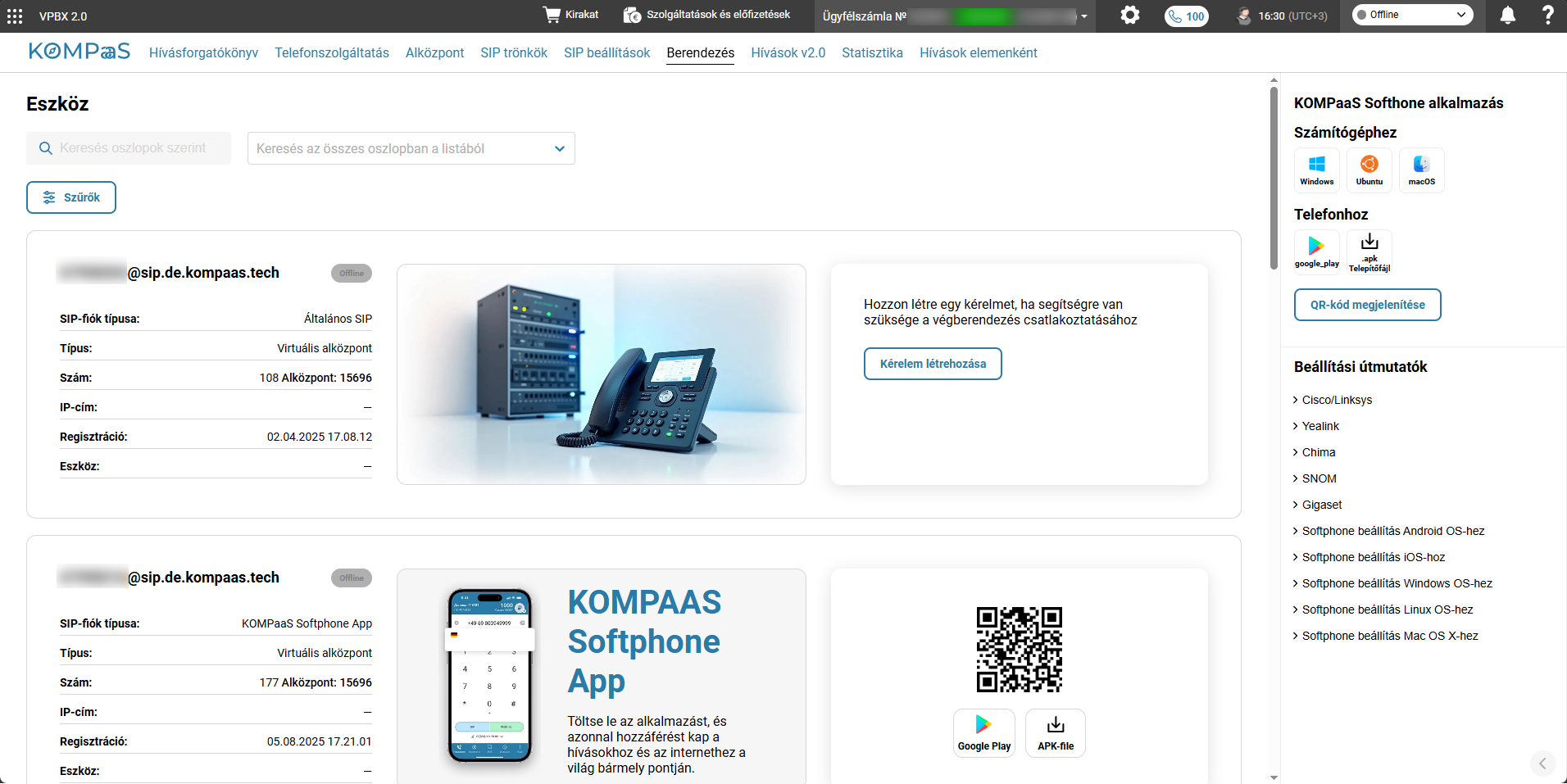Open the Hívások v2.0 tab

pos(788,52)
